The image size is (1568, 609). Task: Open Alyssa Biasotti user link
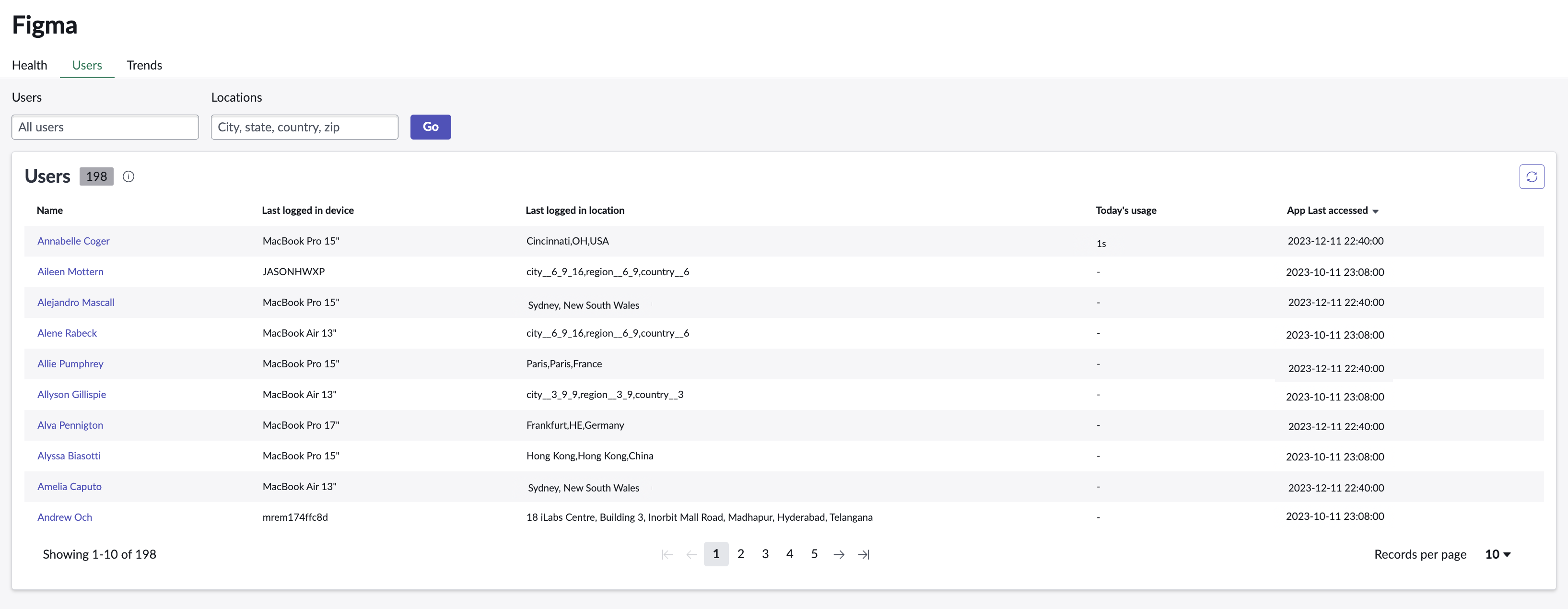[69, 456]
